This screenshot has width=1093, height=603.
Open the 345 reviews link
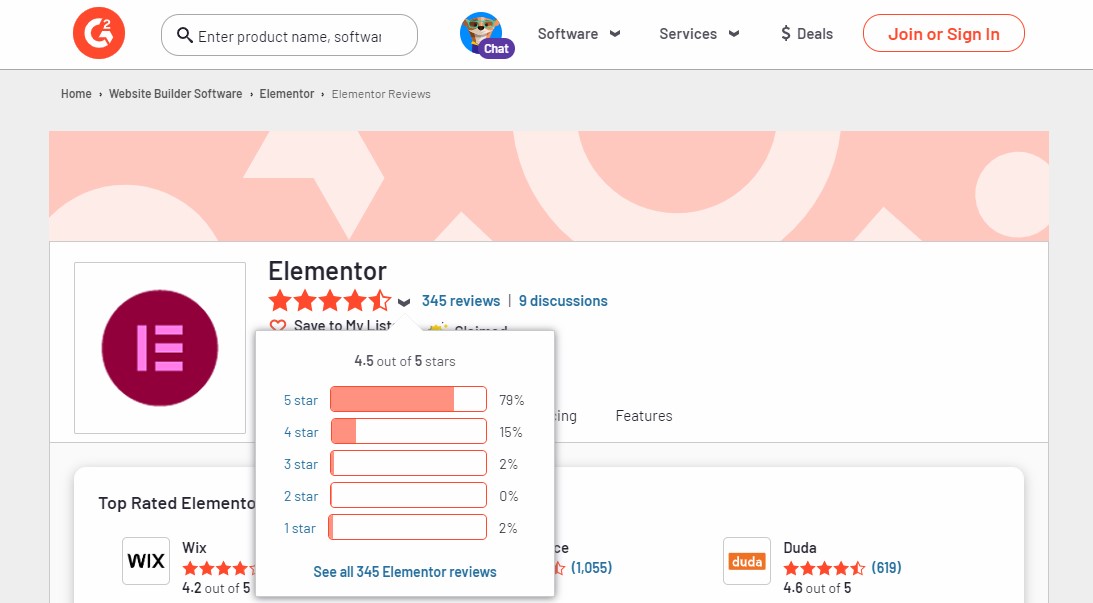461,300
